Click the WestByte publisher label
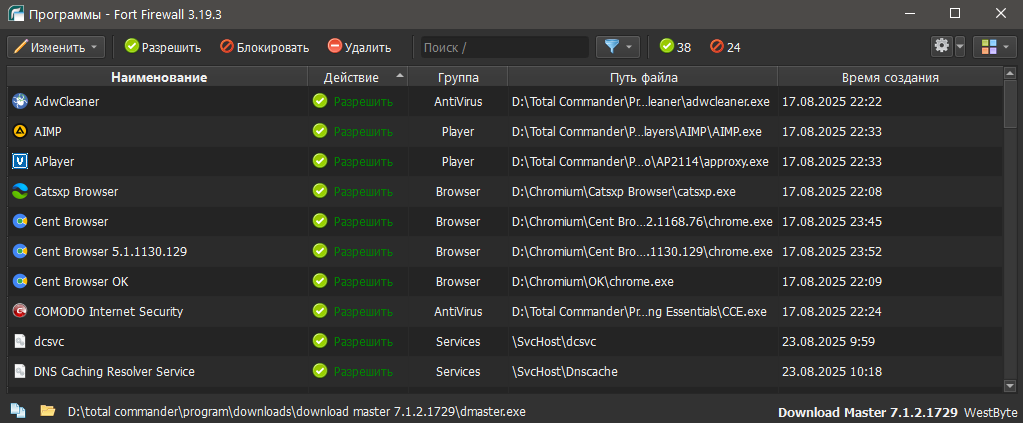 pyautogui.click(x=990, y=413)
